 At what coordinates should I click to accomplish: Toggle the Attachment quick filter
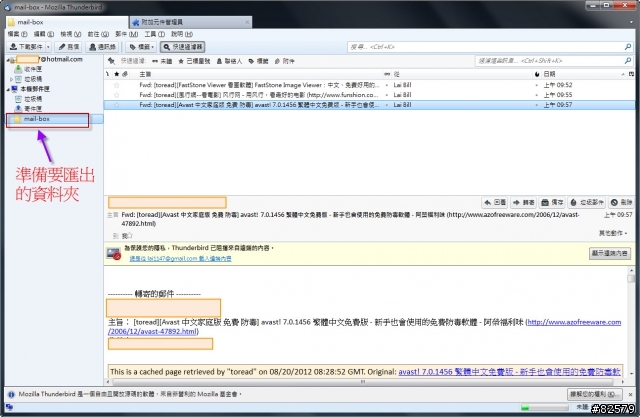click(x=284, y=61)
